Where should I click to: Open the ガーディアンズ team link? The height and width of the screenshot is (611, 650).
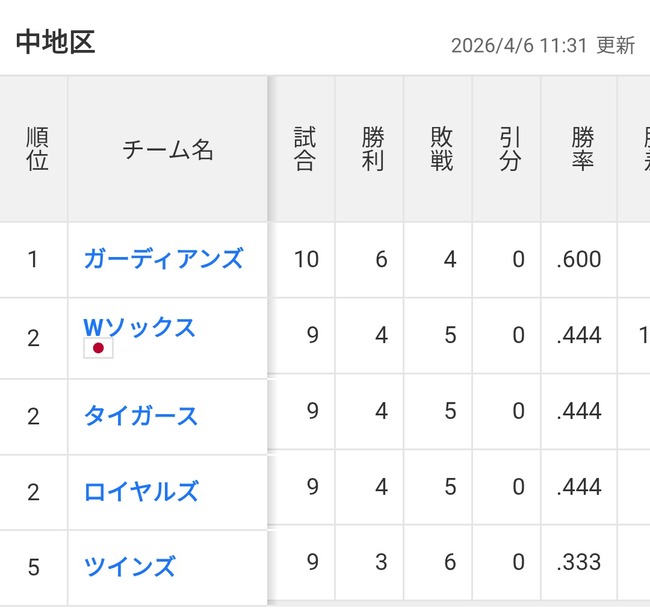pos(163,259)
